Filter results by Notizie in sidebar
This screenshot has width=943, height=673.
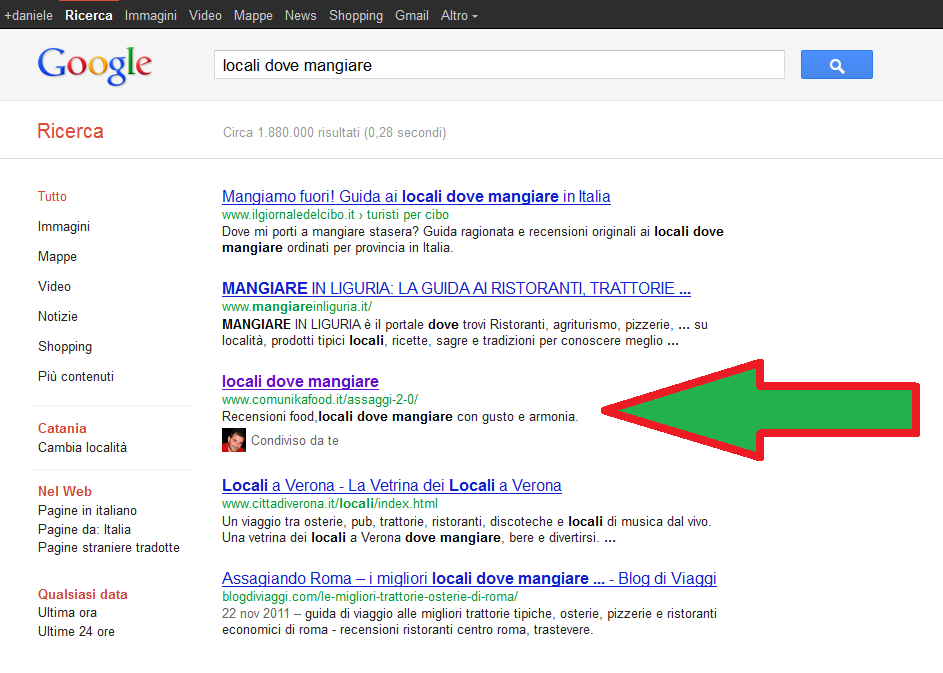58,317
